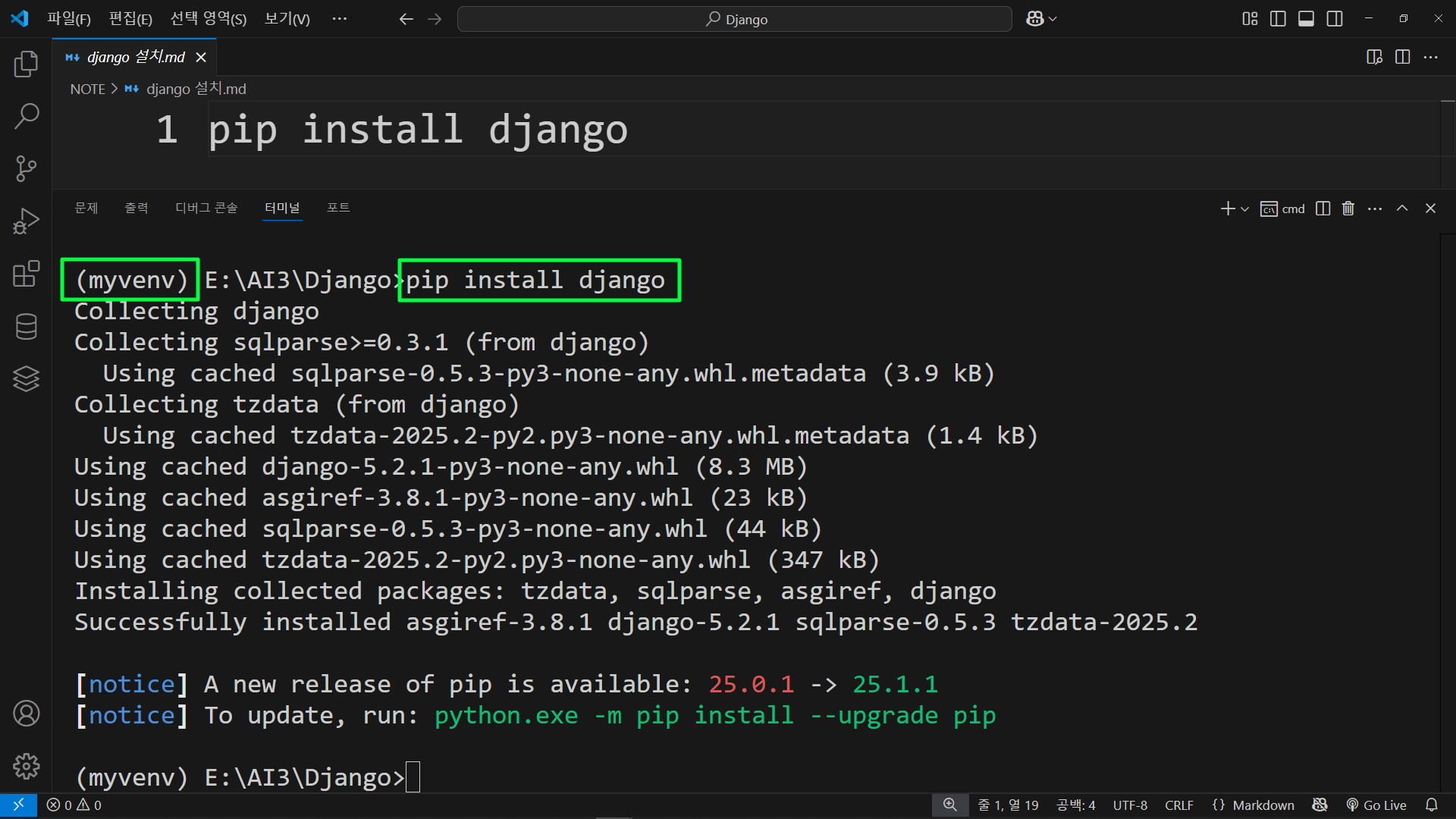Open the overflow menu ellipsis in menu bar

click(339, 19)
